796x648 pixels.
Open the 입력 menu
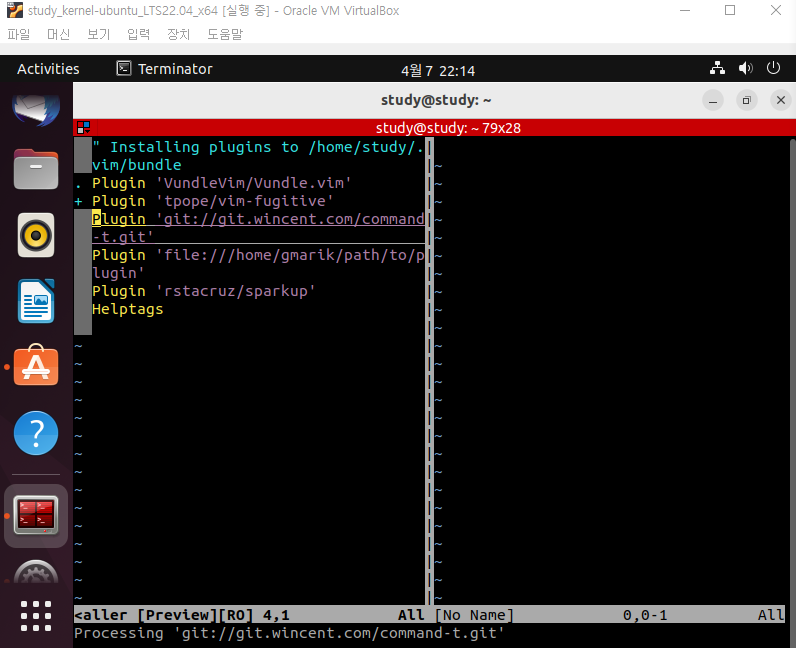pos(139,34)
